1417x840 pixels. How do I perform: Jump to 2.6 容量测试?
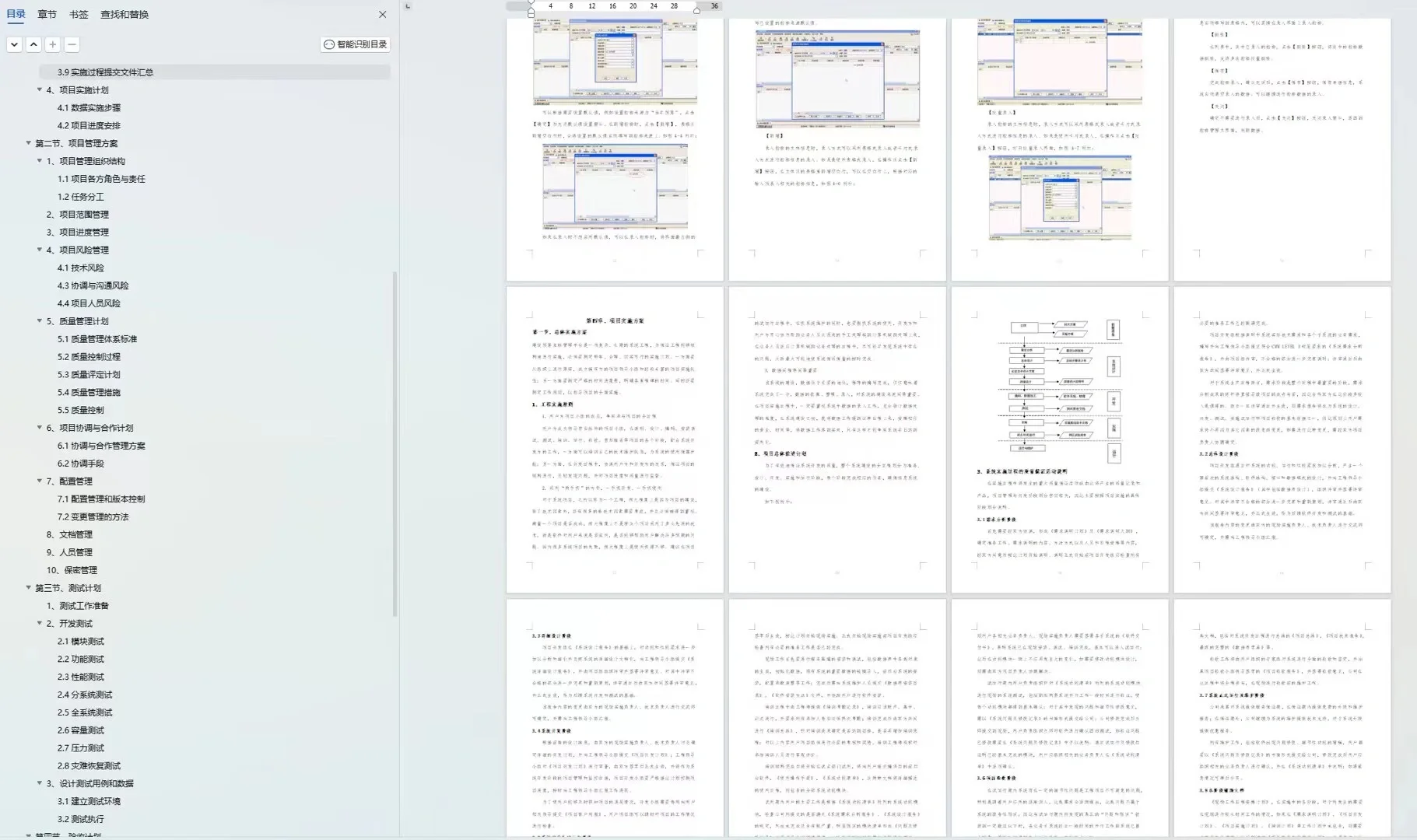coord(80,730)
